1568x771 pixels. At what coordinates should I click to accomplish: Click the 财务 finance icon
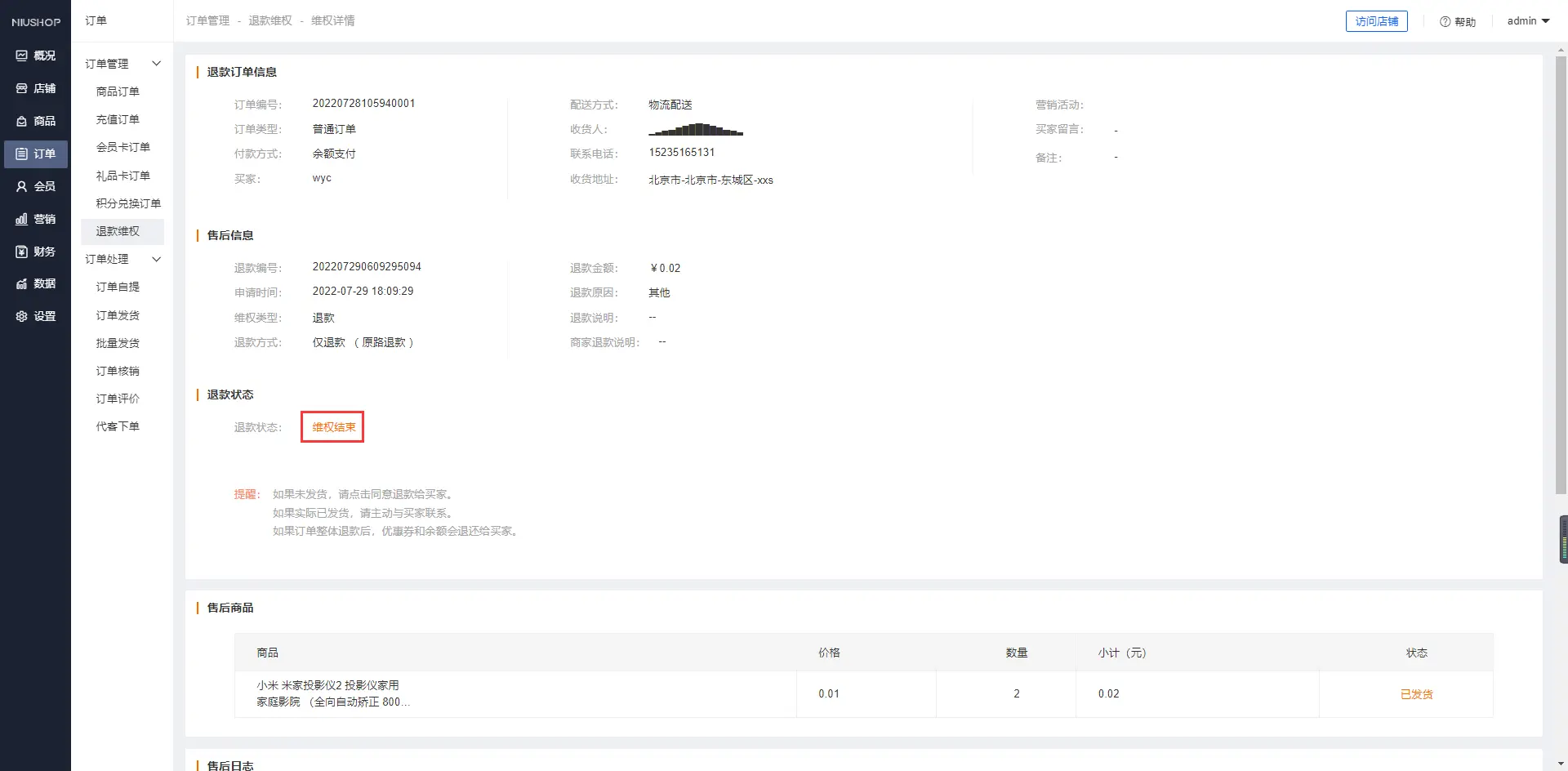[x=22, y=252]
